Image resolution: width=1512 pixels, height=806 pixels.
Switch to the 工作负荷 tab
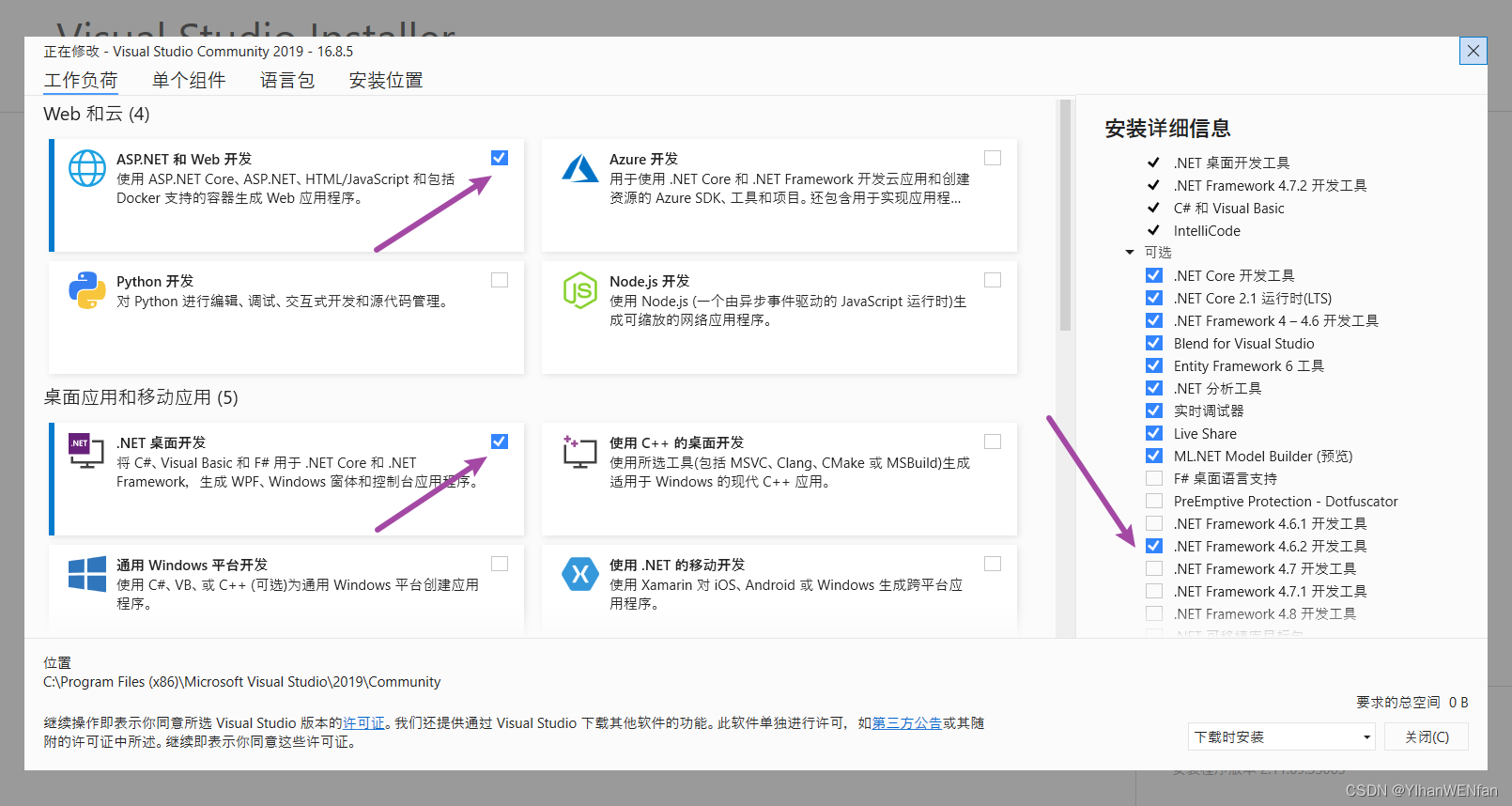point(81,81)
